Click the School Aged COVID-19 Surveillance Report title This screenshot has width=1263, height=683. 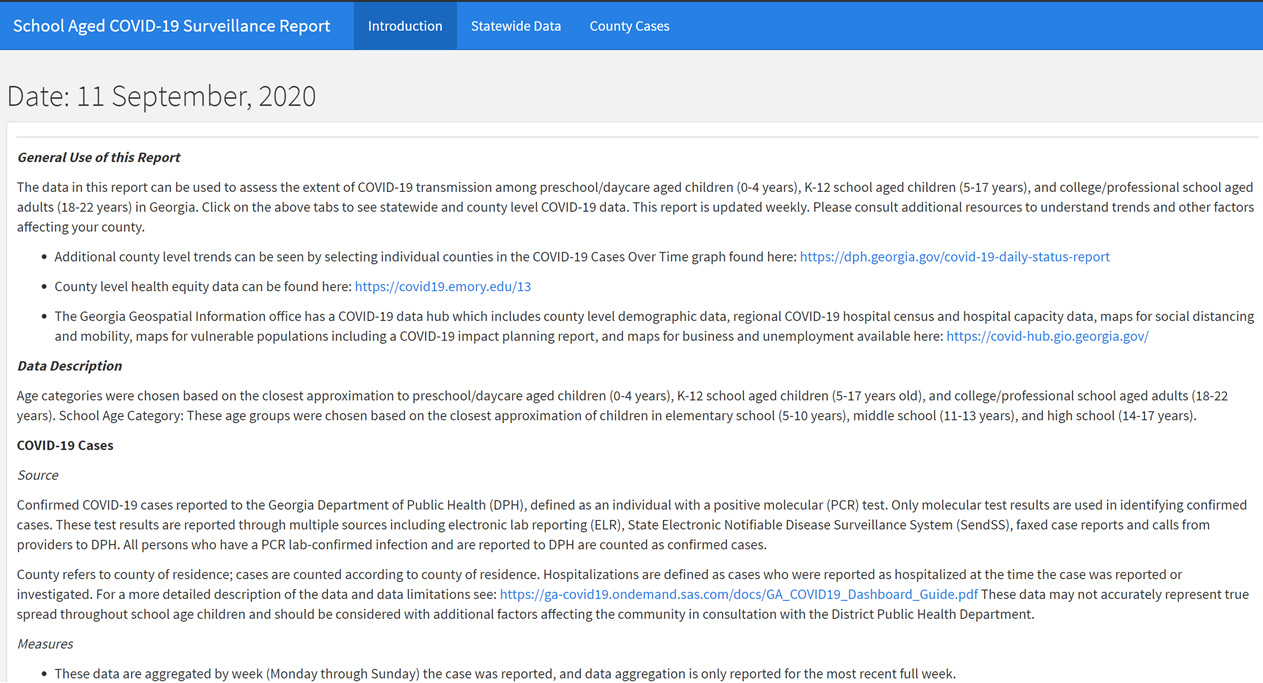tap(171, 26)
